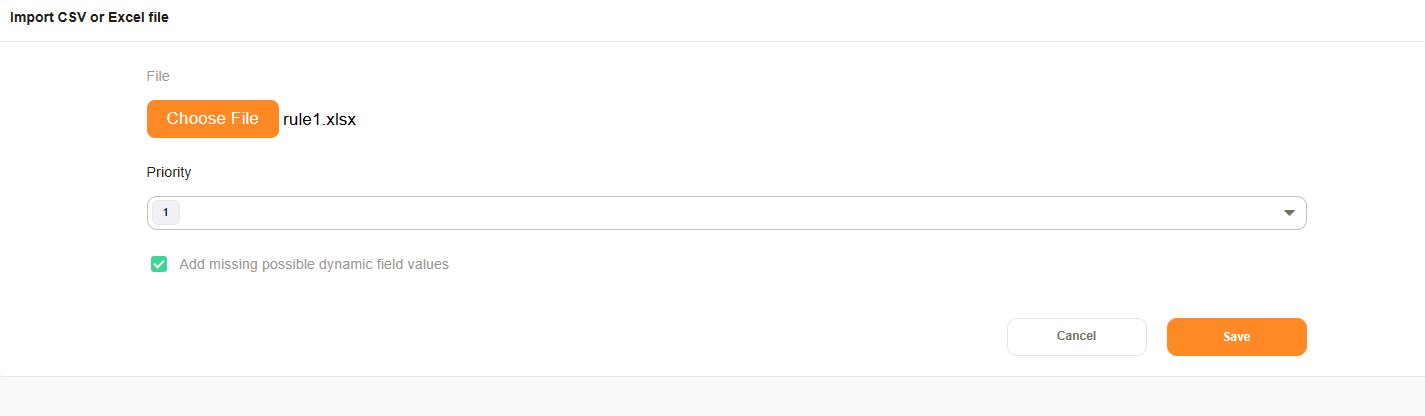
Task: Click the selected file name beside Choose File
Action: pos(320,120)
